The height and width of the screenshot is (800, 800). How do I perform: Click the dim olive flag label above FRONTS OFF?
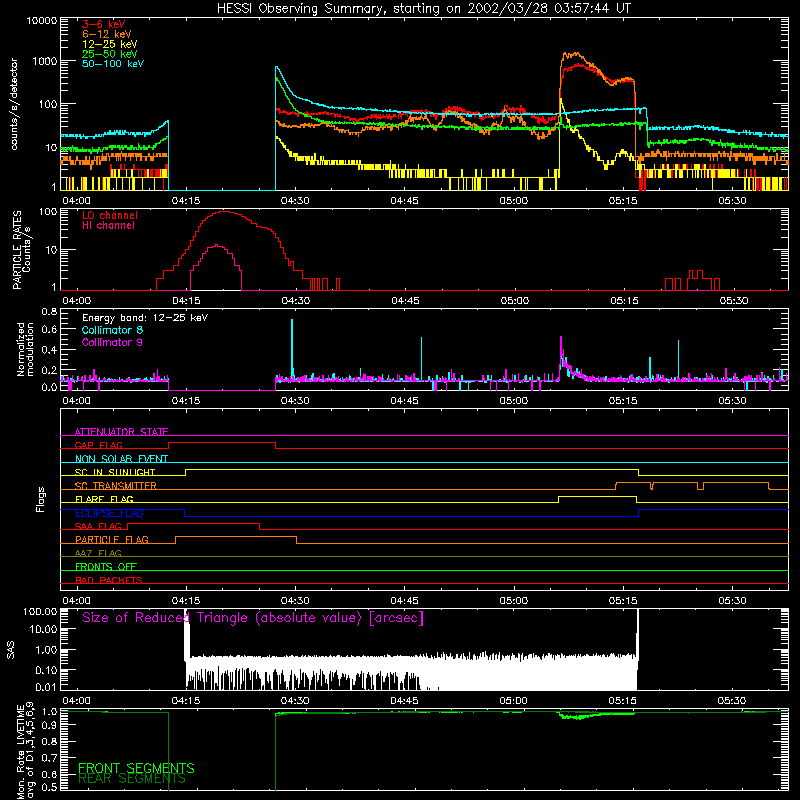coord(98,553)
